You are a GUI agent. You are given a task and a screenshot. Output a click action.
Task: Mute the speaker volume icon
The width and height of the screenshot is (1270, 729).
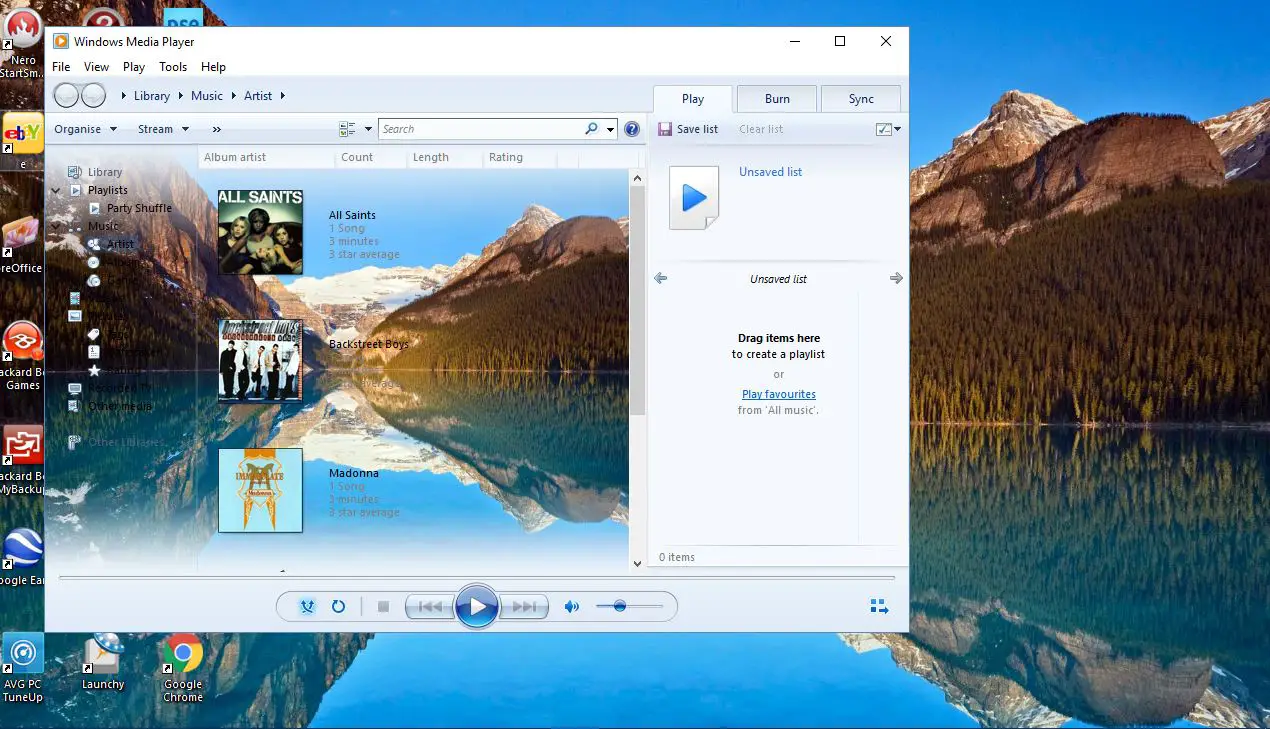pos(572,606)
